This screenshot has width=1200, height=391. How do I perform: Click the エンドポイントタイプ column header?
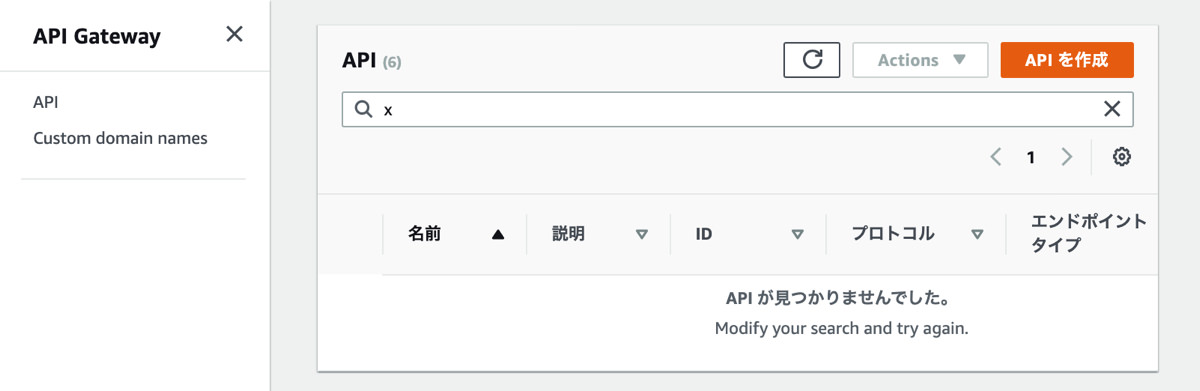[x=1088, y=233]
